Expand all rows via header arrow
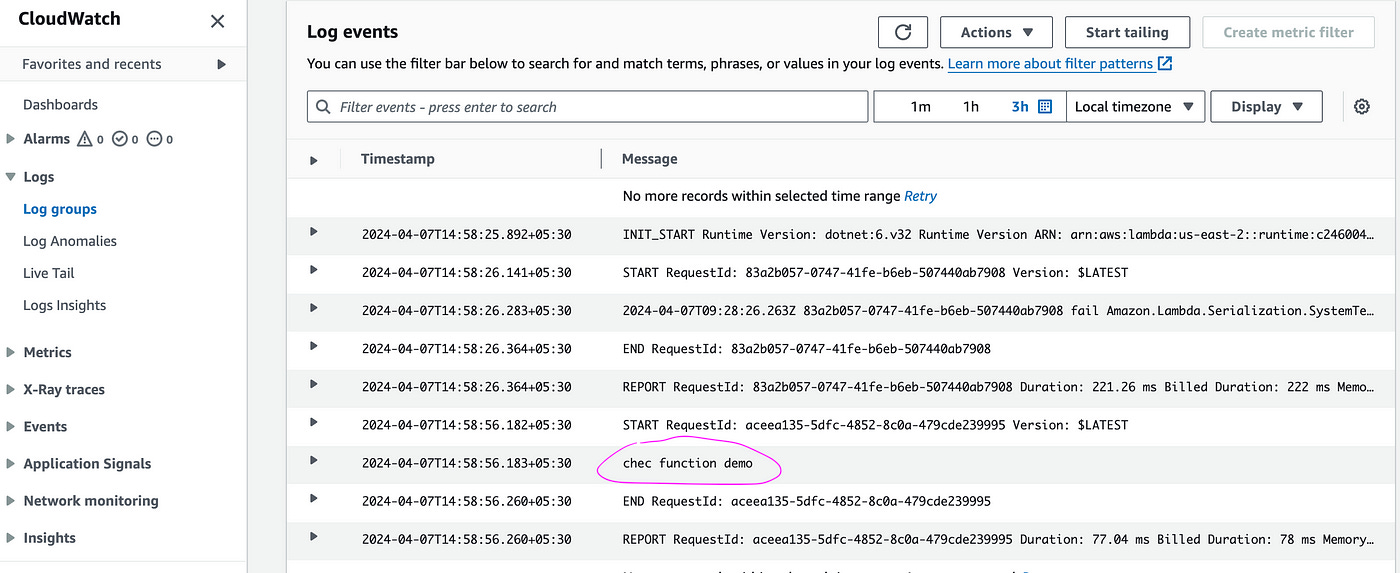Viewport: 1400px width, 573px height. (x=313, y=160)
